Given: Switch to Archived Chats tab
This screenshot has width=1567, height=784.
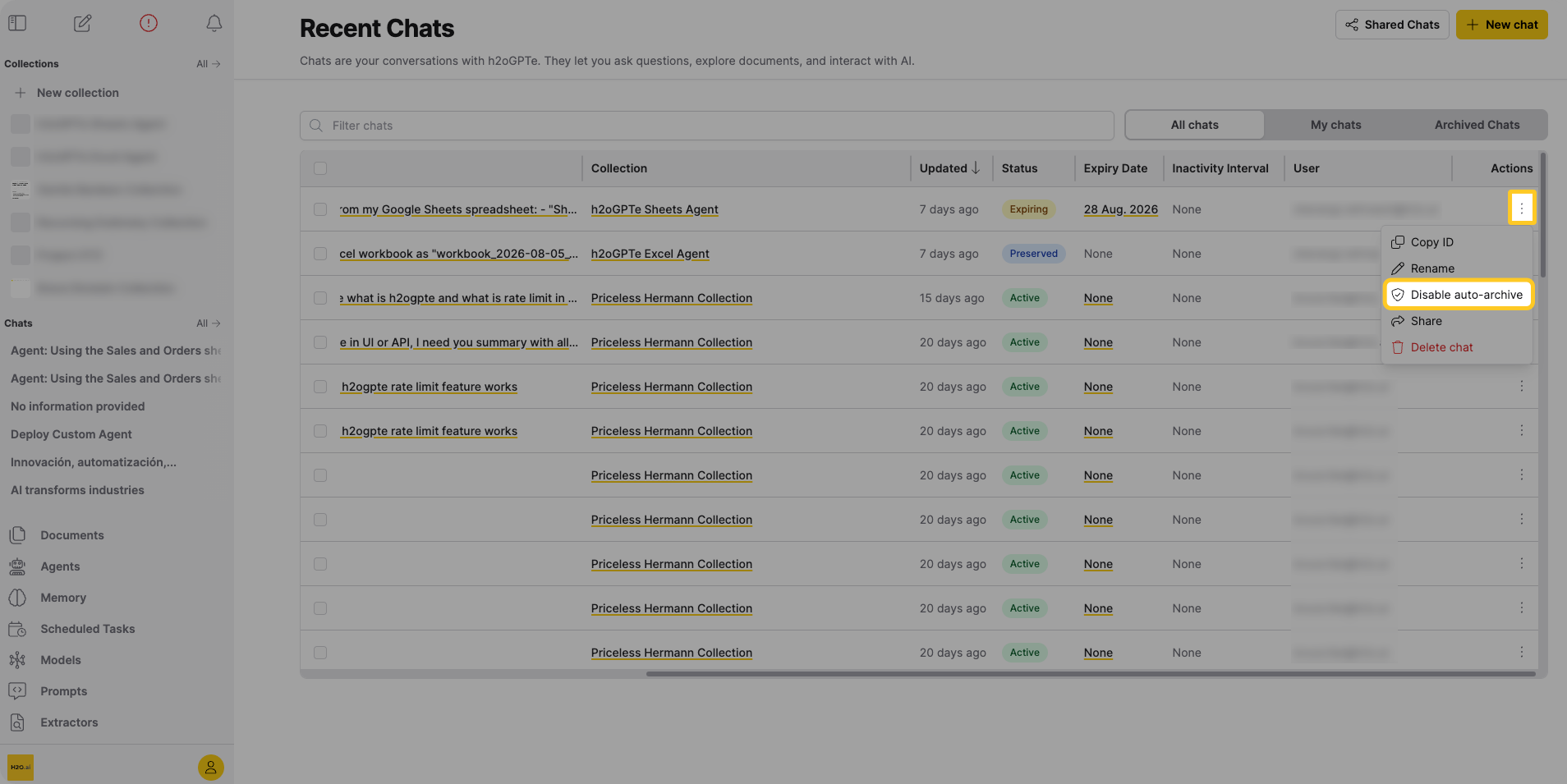Looking at the screenshot, I should click(1477, 125).
